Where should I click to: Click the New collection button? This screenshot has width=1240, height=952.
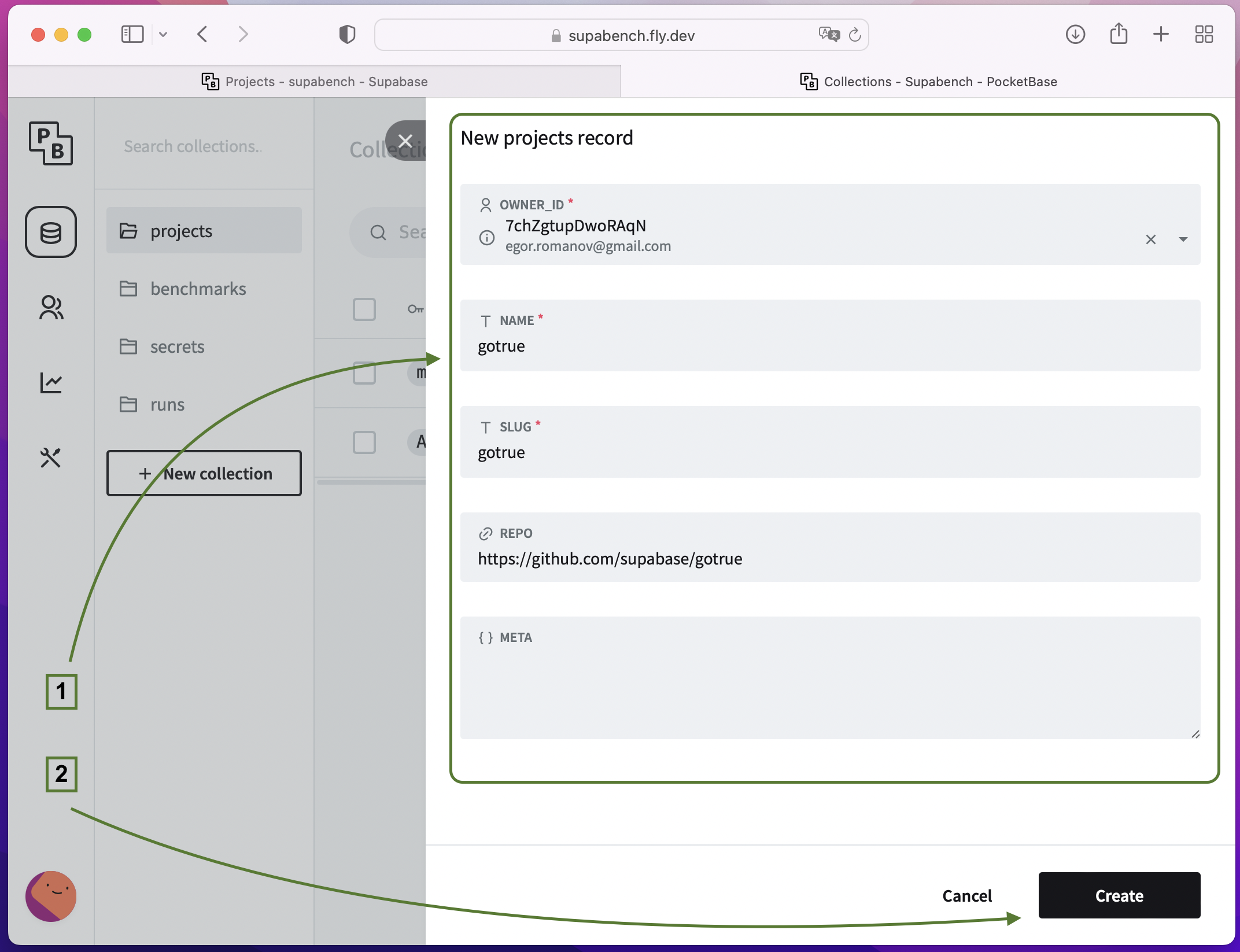(x=204, y=473)
